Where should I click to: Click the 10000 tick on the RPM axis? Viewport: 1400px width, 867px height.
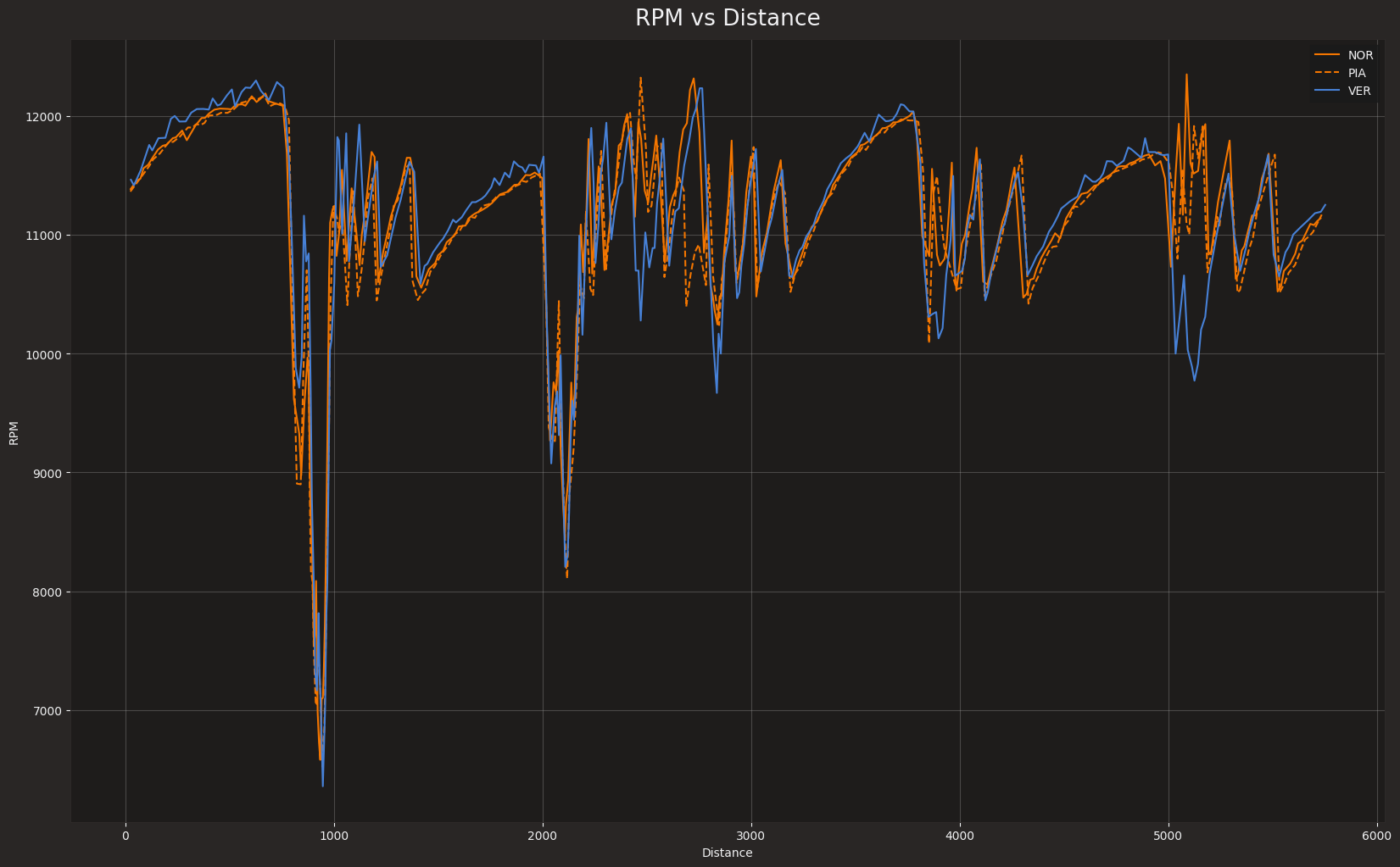[x=47, y=354]
